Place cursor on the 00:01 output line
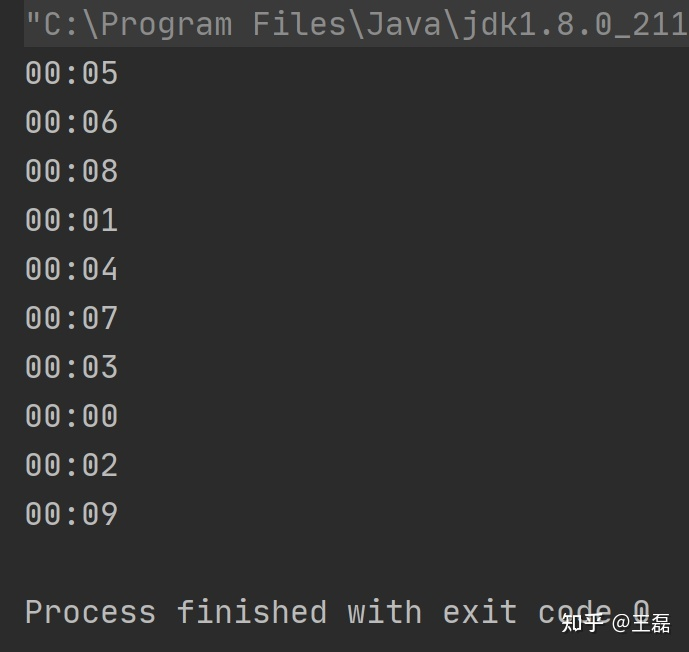689x652 pixels. (71, 220)
